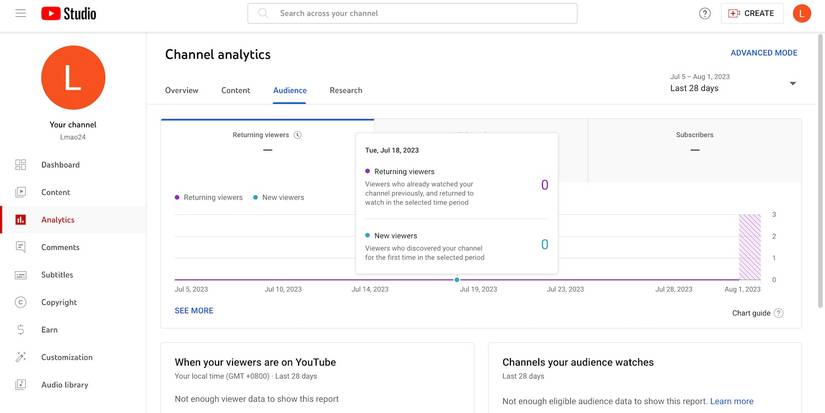
Task: Open the help question mark icon
Action: click(705, 14)
